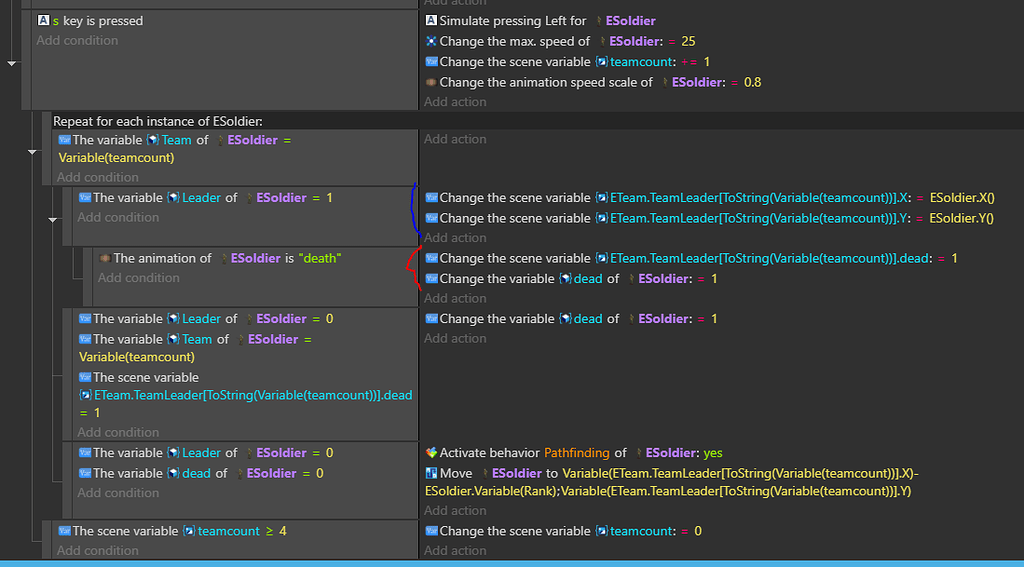Add condition under 's key is pressed'
Screen dimensions: 1024x567
tap(77, 41)
